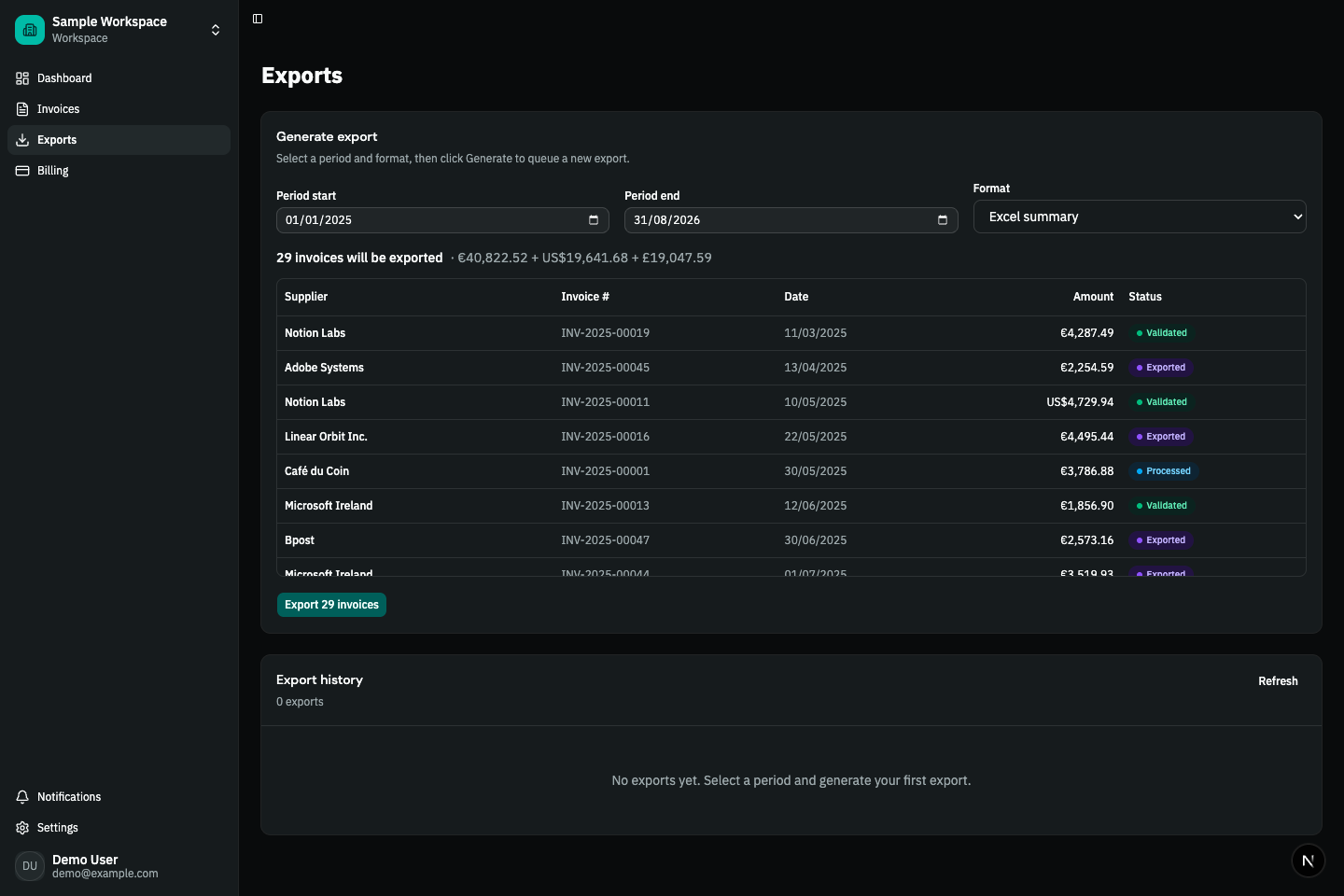Open the workspace switcher chevron
Image resolution: width=1344 pixels, height=896 pixels.
[216, 30]
